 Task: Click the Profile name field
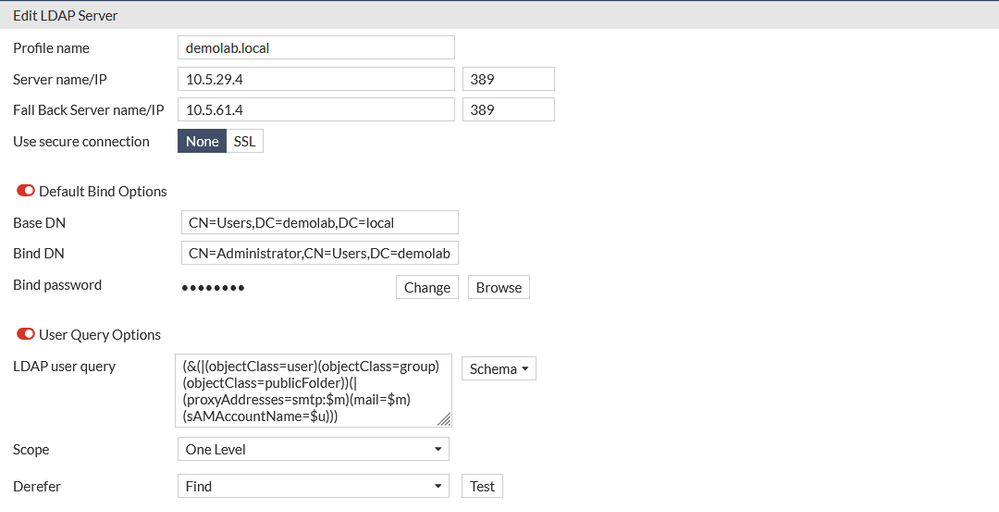315,48
